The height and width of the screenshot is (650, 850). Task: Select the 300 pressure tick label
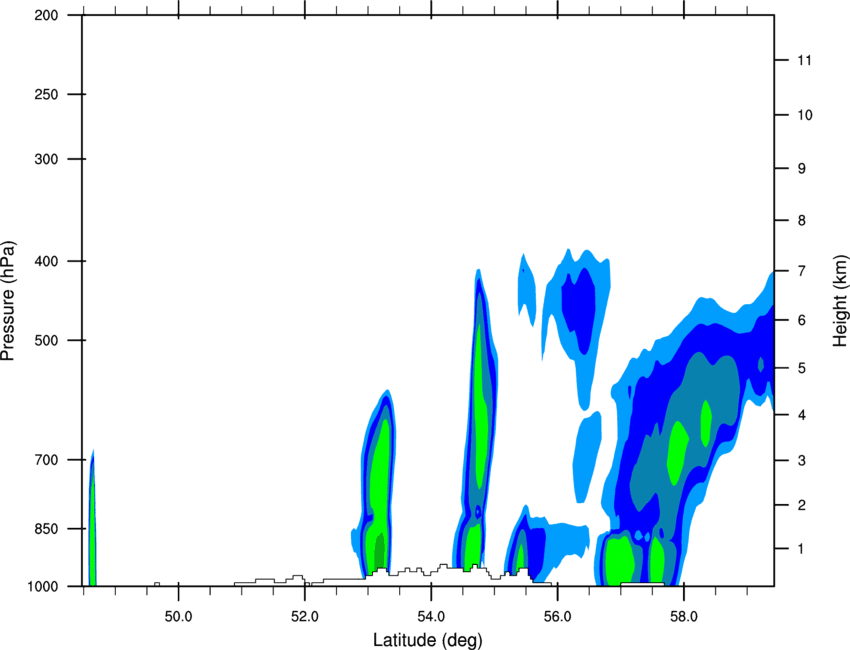(46, 159)
